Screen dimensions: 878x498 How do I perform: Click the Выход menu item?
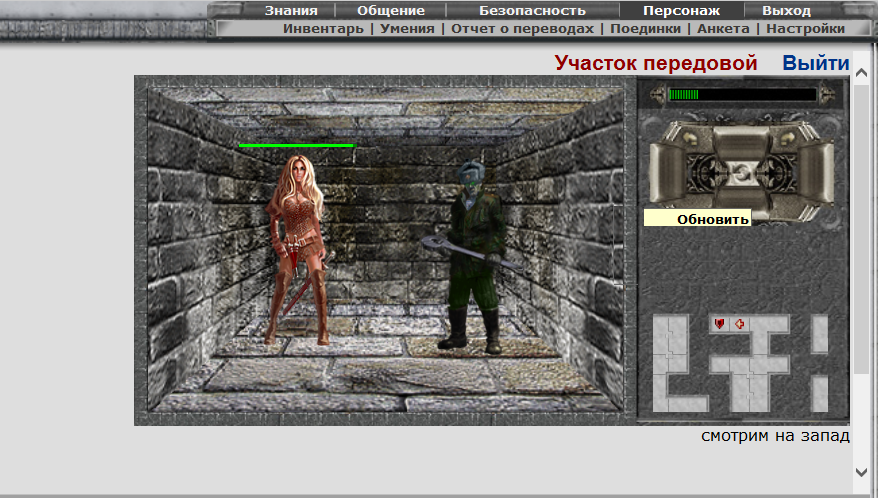pyautogui.click(x=786, y=11)
